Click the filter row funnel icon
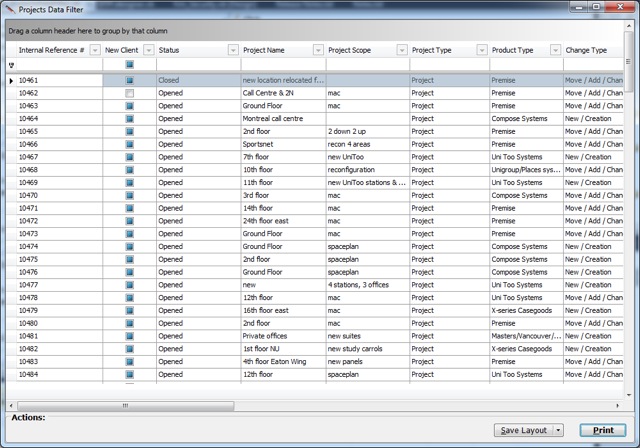This screenshot has height=448, width=640. (11, 64)
